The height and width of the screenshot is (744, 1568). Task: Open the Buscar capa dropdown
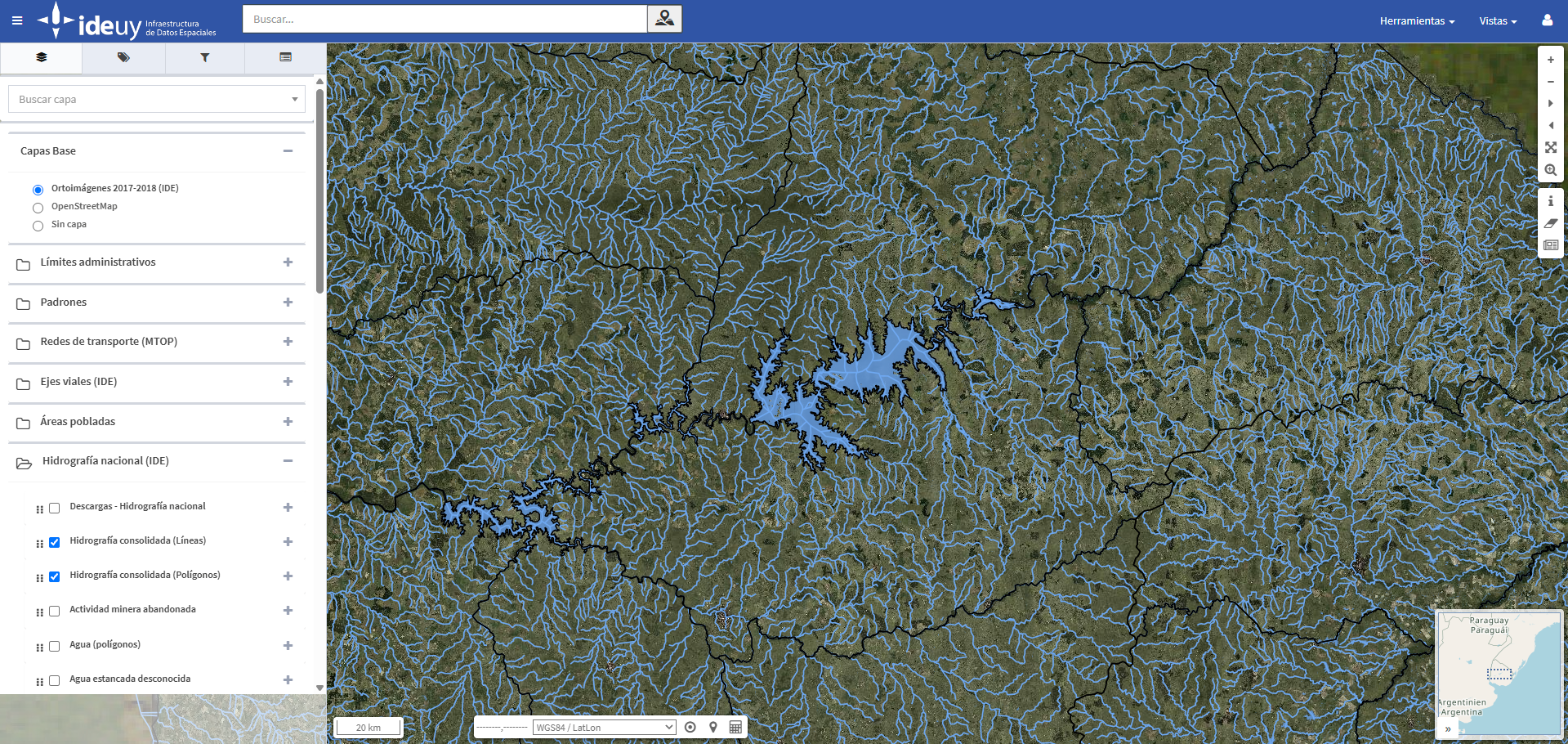pyautogui.click(x=157, y=99)
